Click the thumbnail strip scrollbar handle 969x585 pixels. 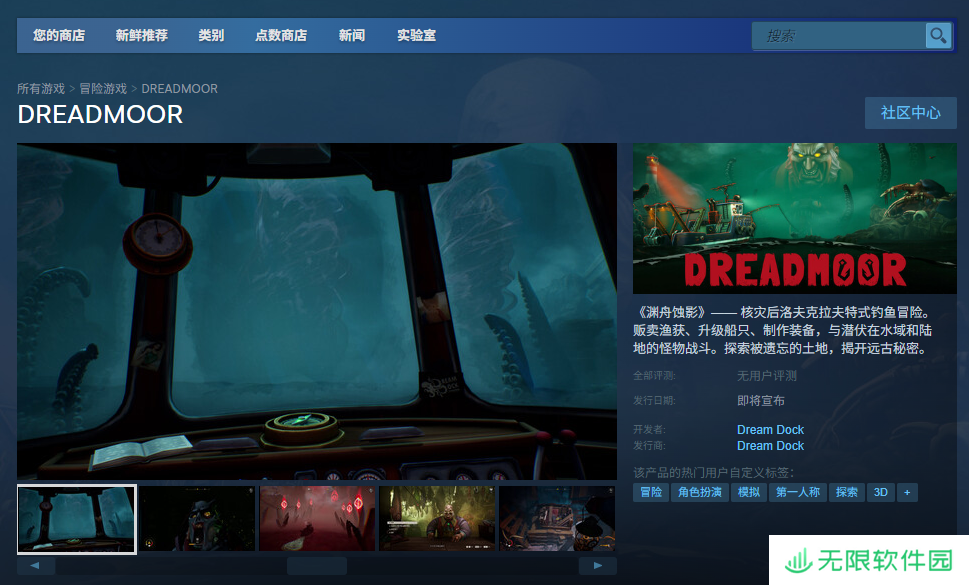tap(317, 565)
